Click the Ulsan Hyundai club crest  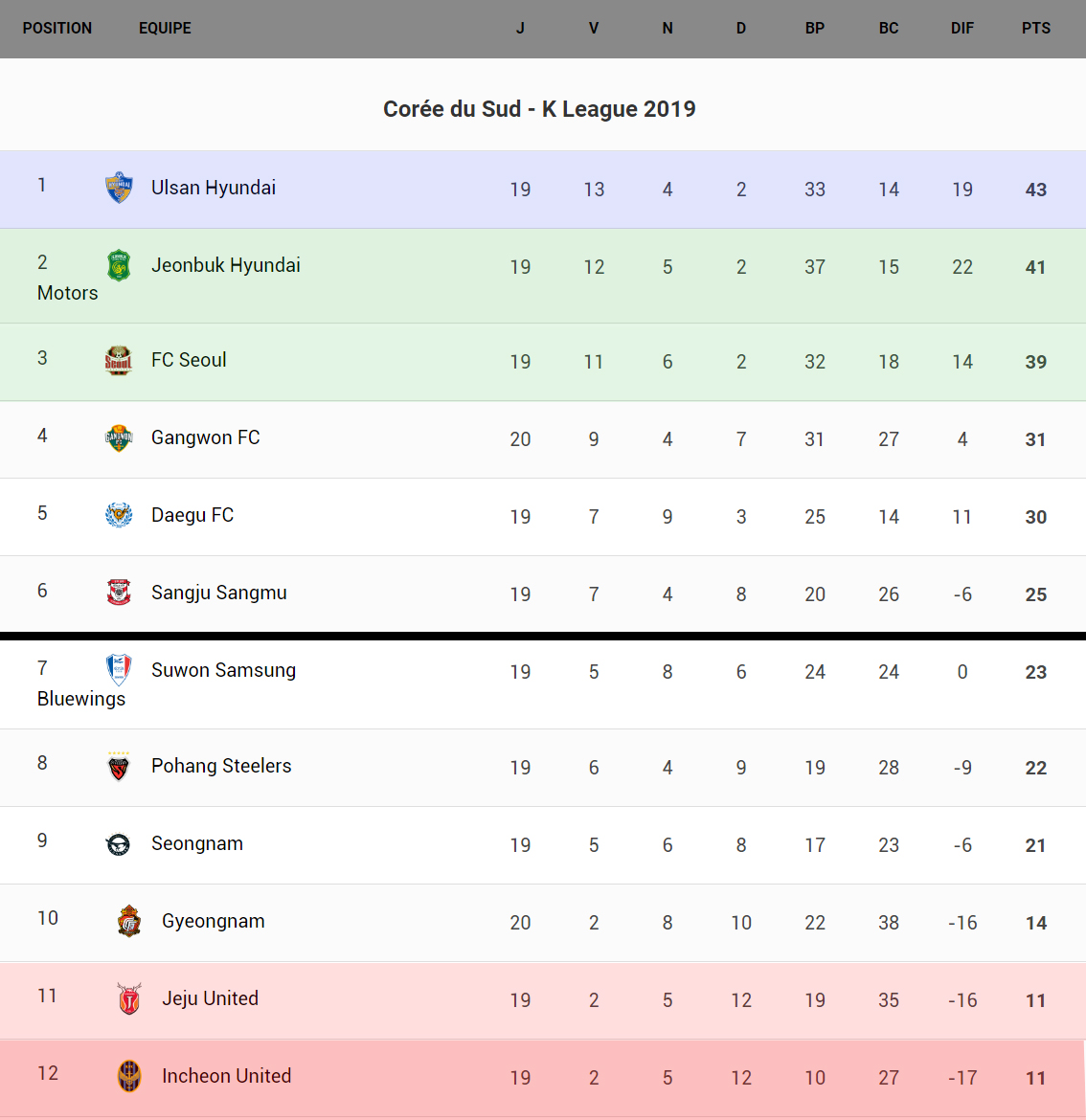tap(119, 188)
